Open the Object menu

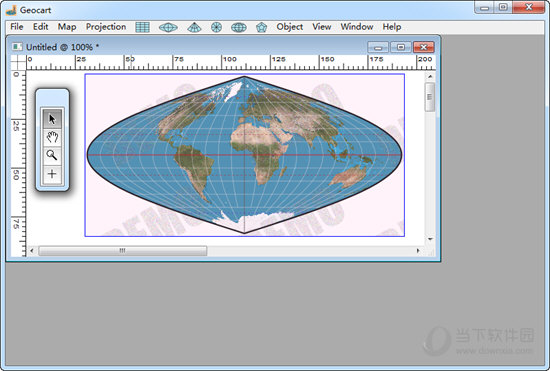click(289, 27)
